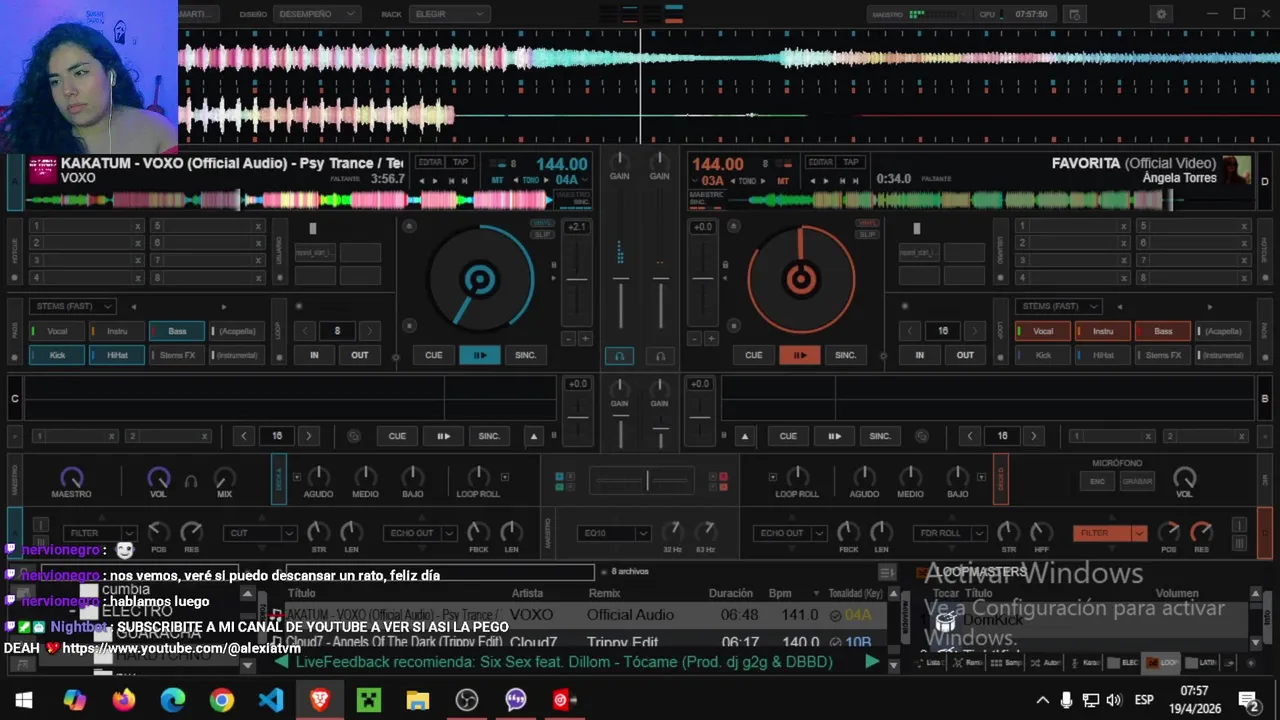
Task: Click TAP tab on left deck
Action: point(460,162)
